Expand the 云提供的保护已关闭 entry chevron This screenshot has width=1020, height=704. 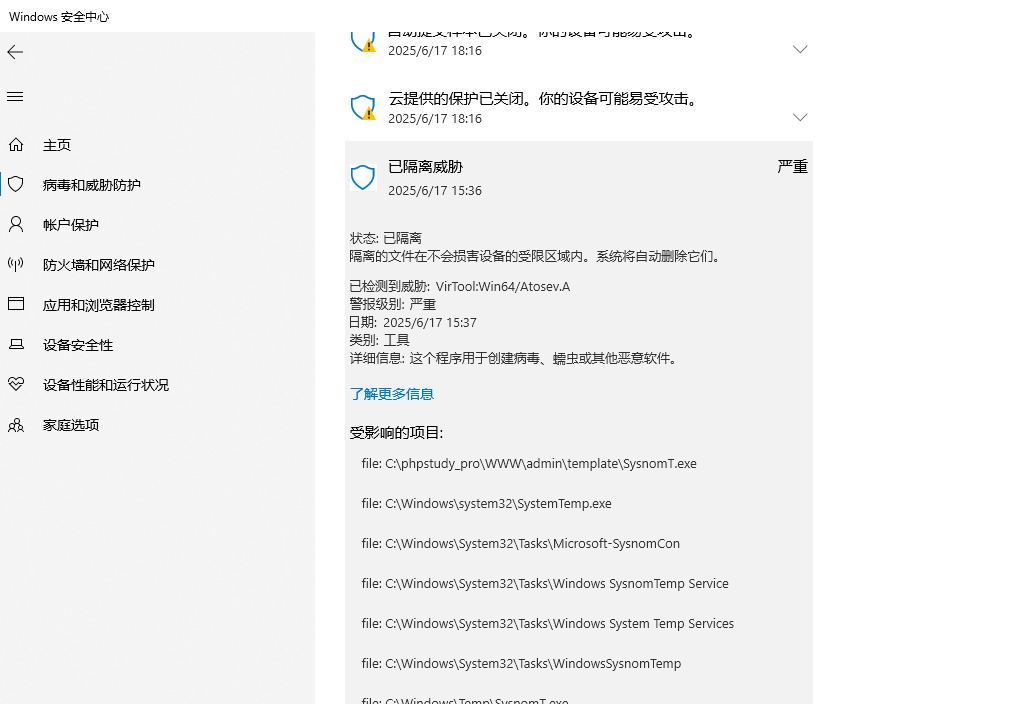point(800,117)
